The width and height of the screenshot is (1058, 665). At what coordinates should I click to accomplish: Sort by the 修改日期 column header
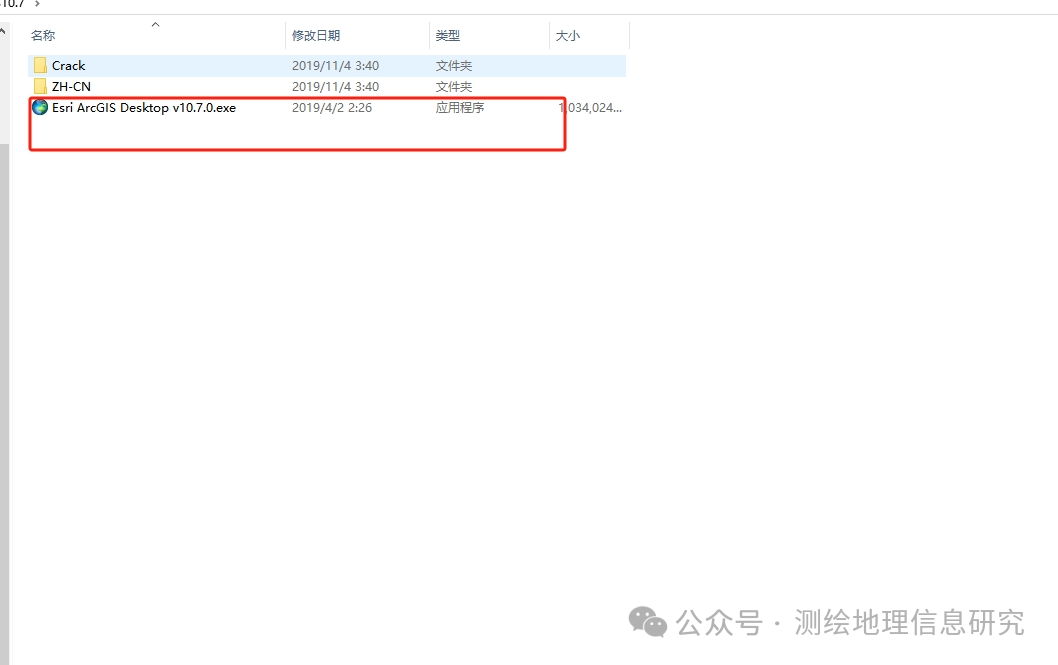316,36
